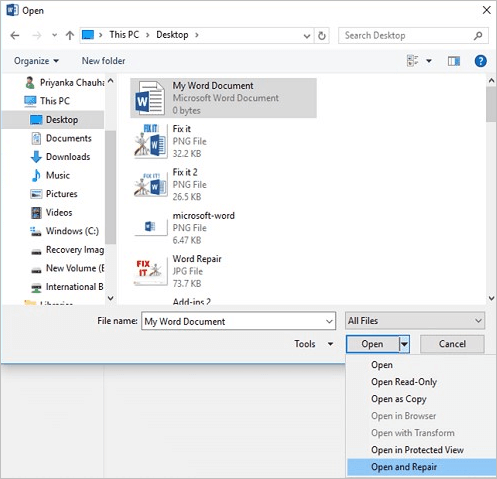497x479 pixels.
Task: Select New Volume drive in navigation pane
Action: 67,268
